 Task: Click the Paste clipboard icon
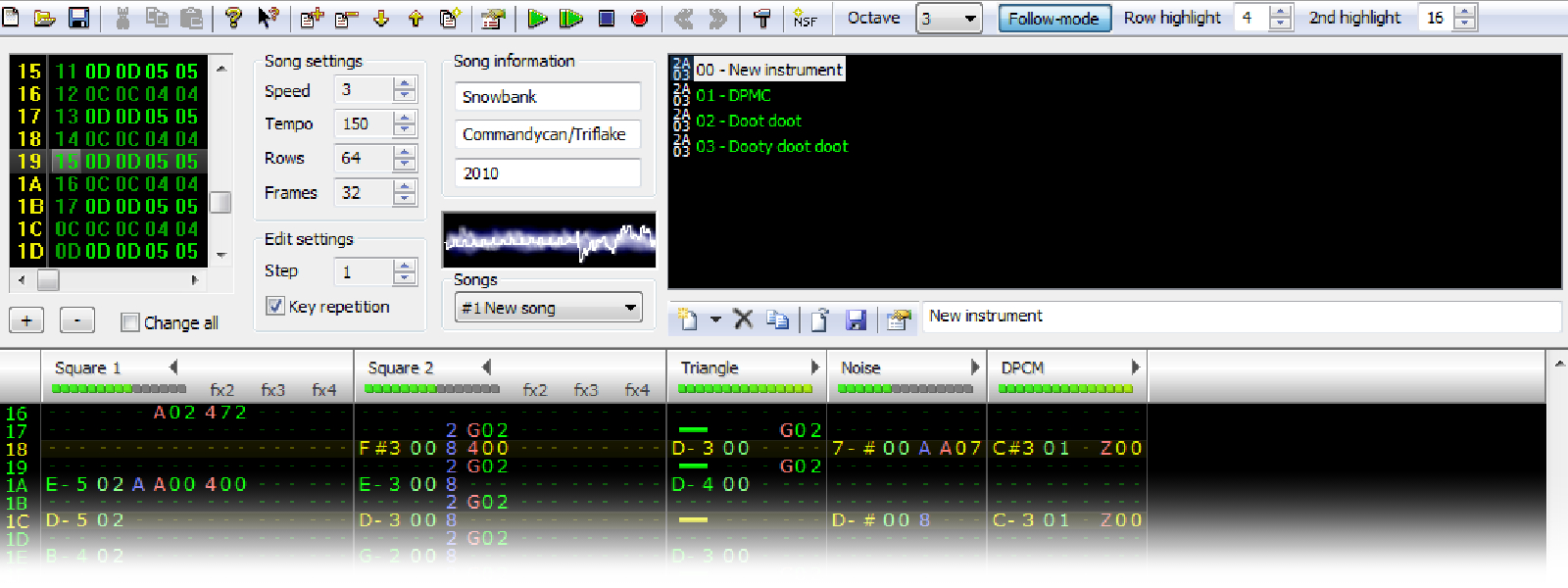tap(192, 18)
